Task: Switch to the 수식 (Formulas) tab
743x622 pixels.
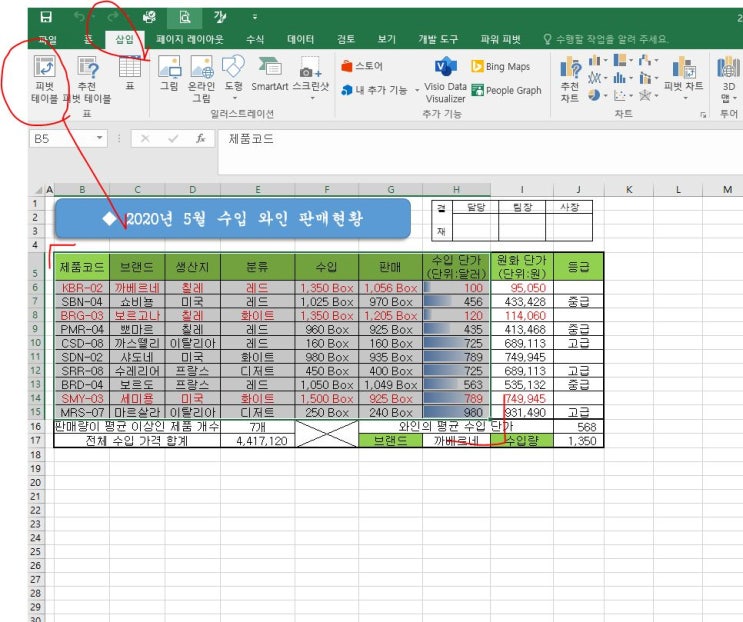Action: [255, 39]
